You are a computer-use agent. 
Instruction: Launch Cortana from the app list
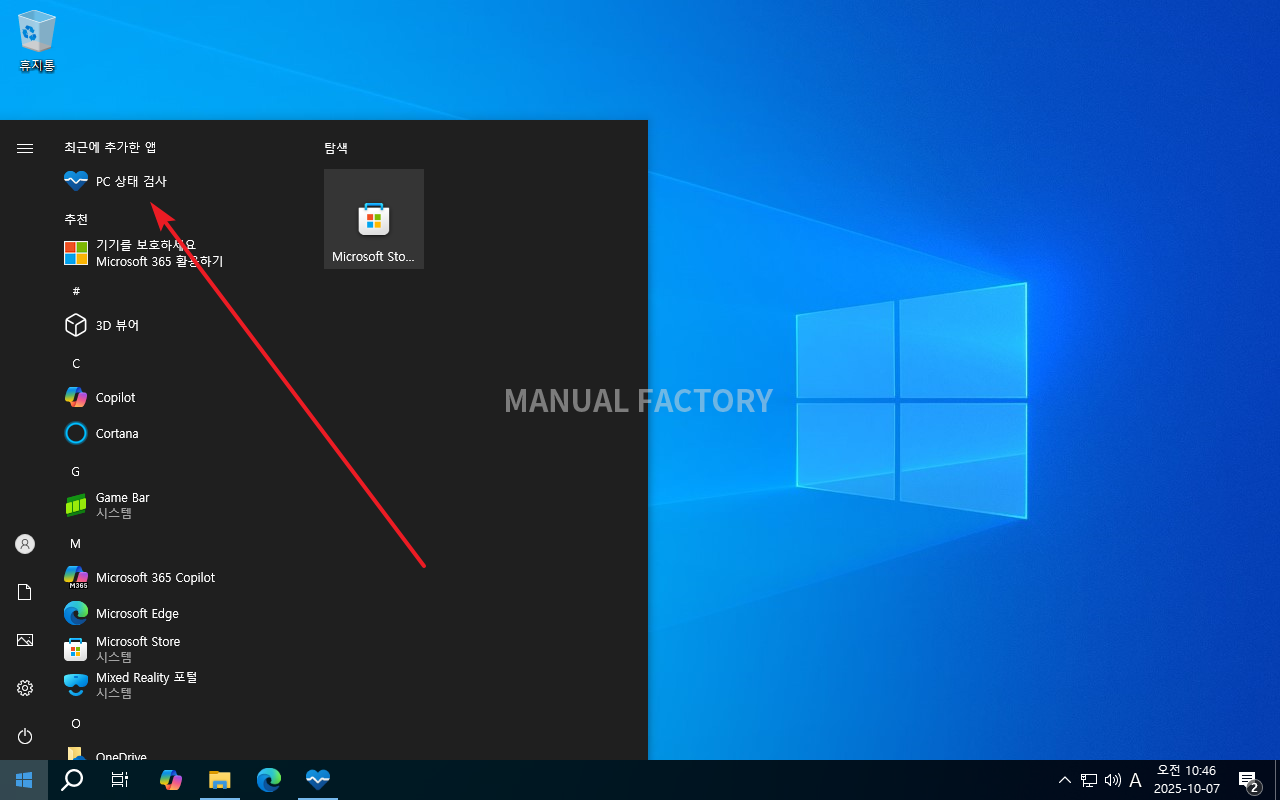click(117, 433)
